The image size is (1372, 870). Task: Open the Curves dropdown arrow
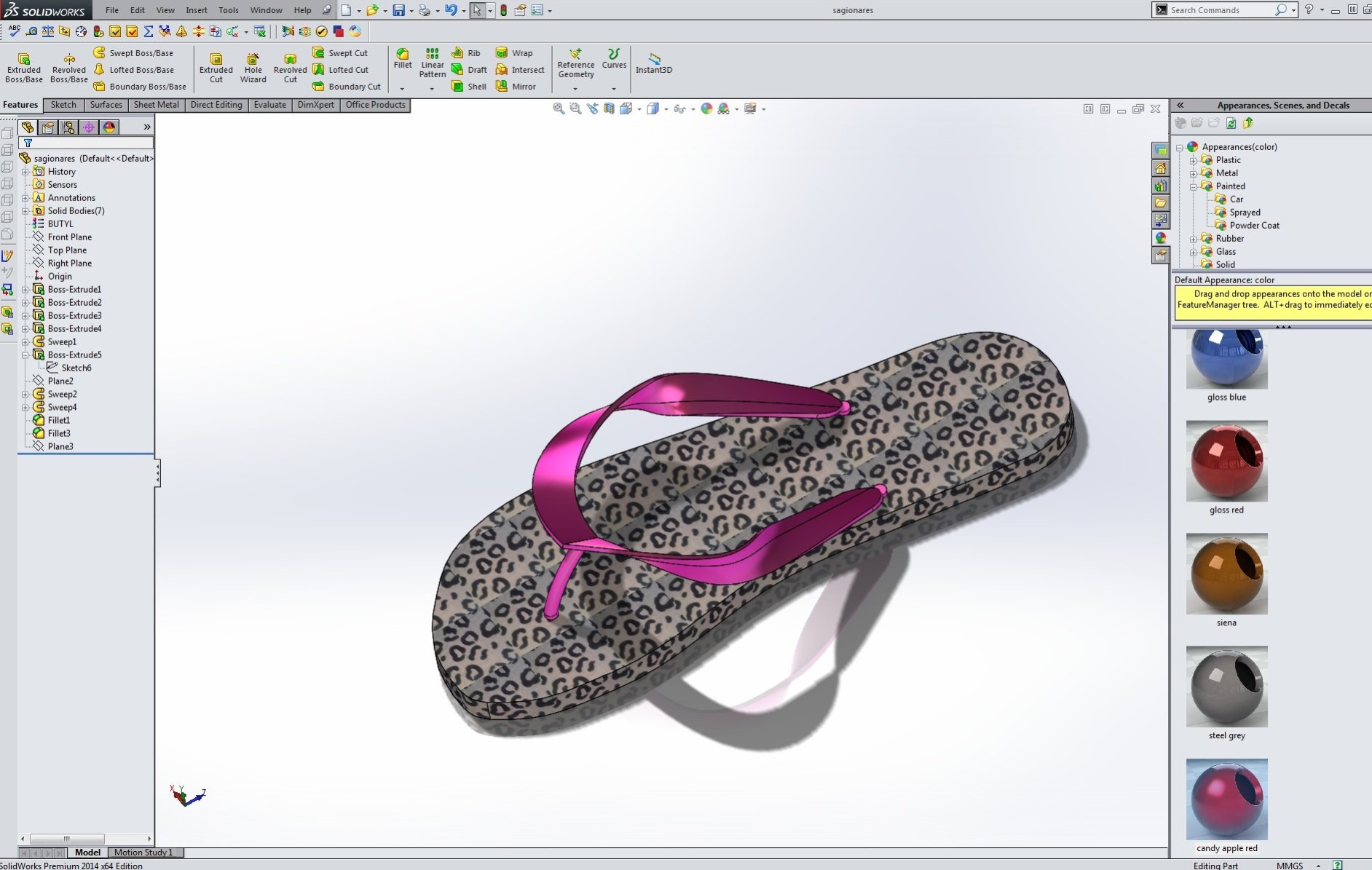tap(614, 89)
